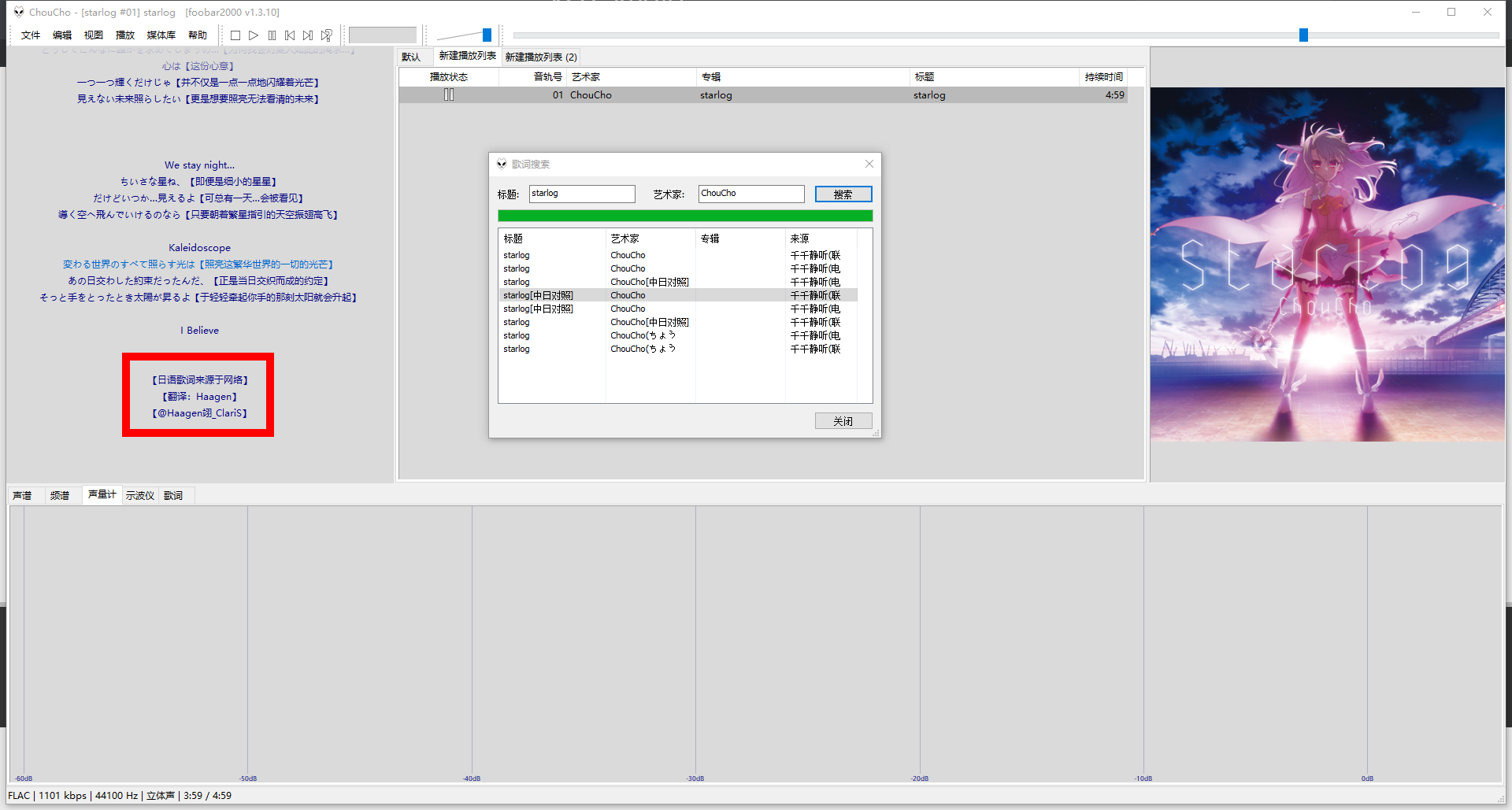1512x810 pixels.
Task: Click the 关闭 button in the lyrics dialog
Action: point(843,421)
